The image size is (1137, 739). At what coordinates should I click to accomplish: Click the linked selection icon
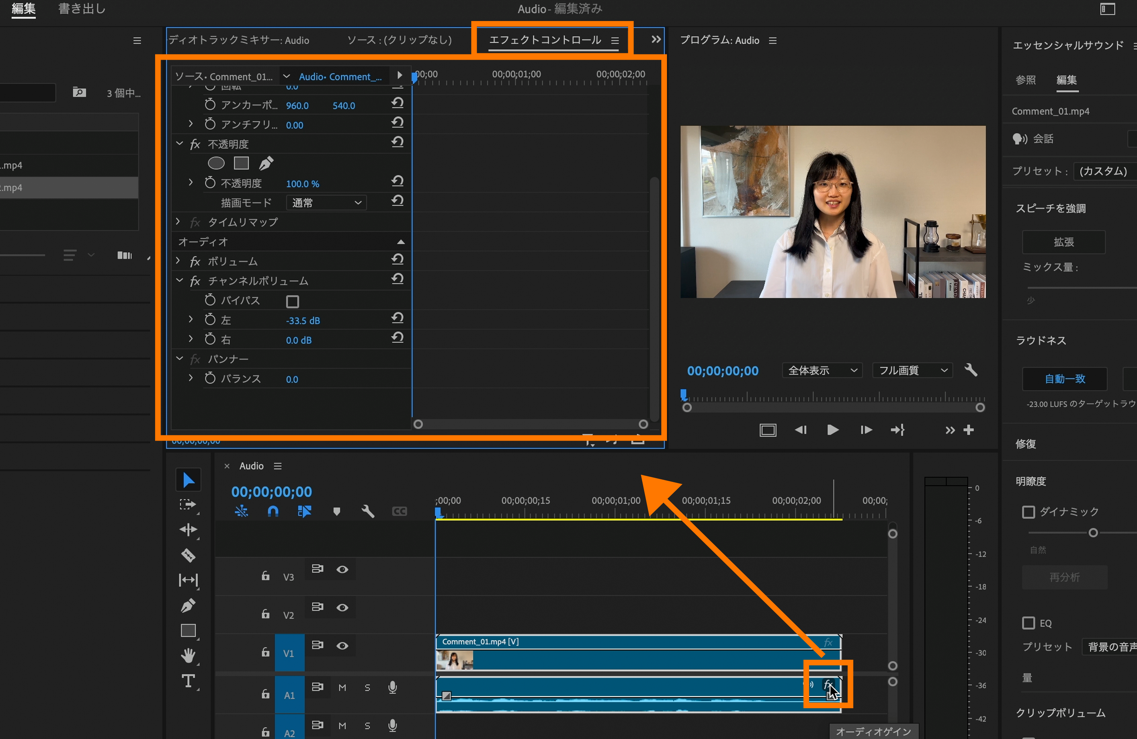305,511
